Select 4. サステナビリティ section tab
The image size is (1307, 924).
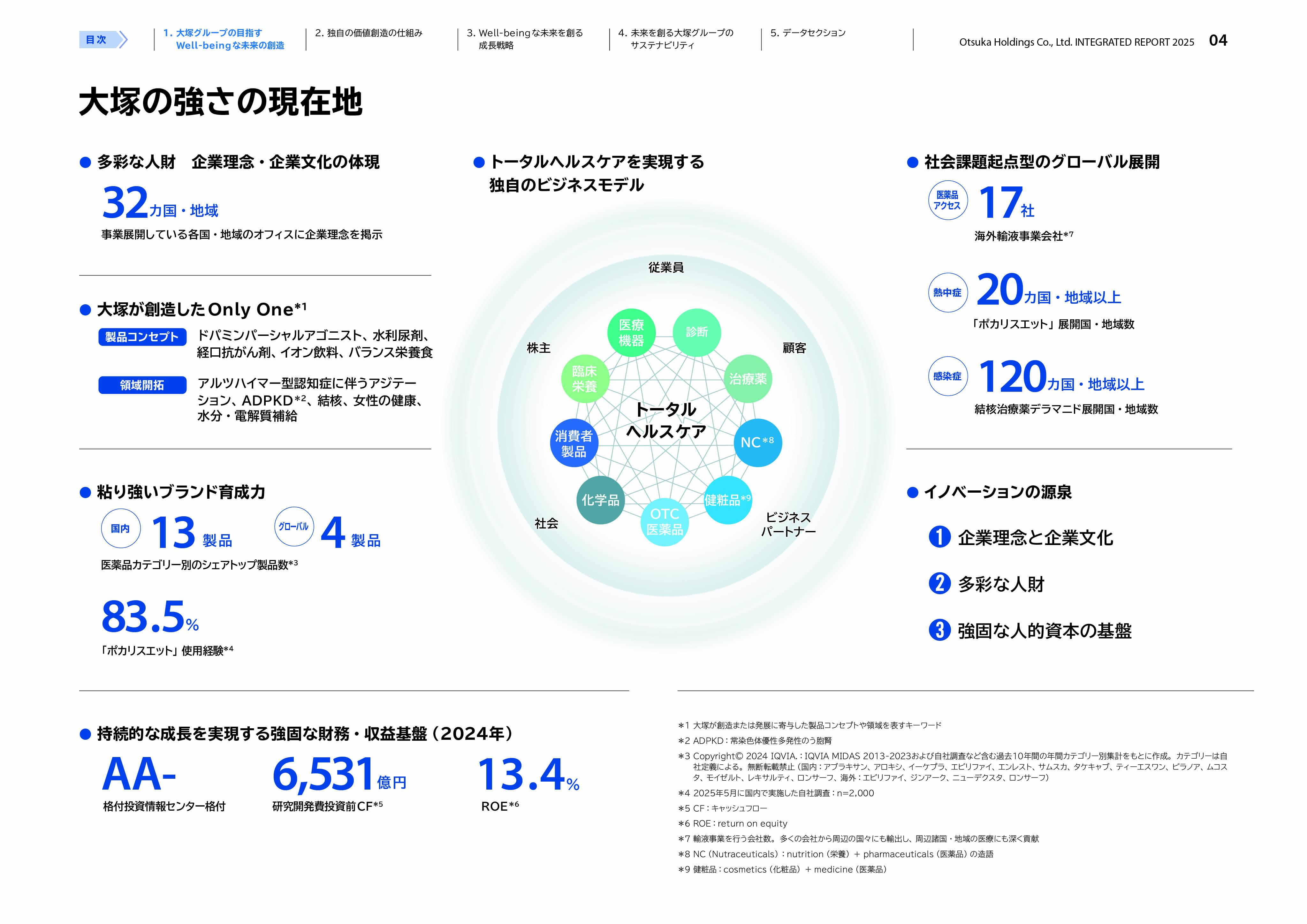click(x=676, y=39)
